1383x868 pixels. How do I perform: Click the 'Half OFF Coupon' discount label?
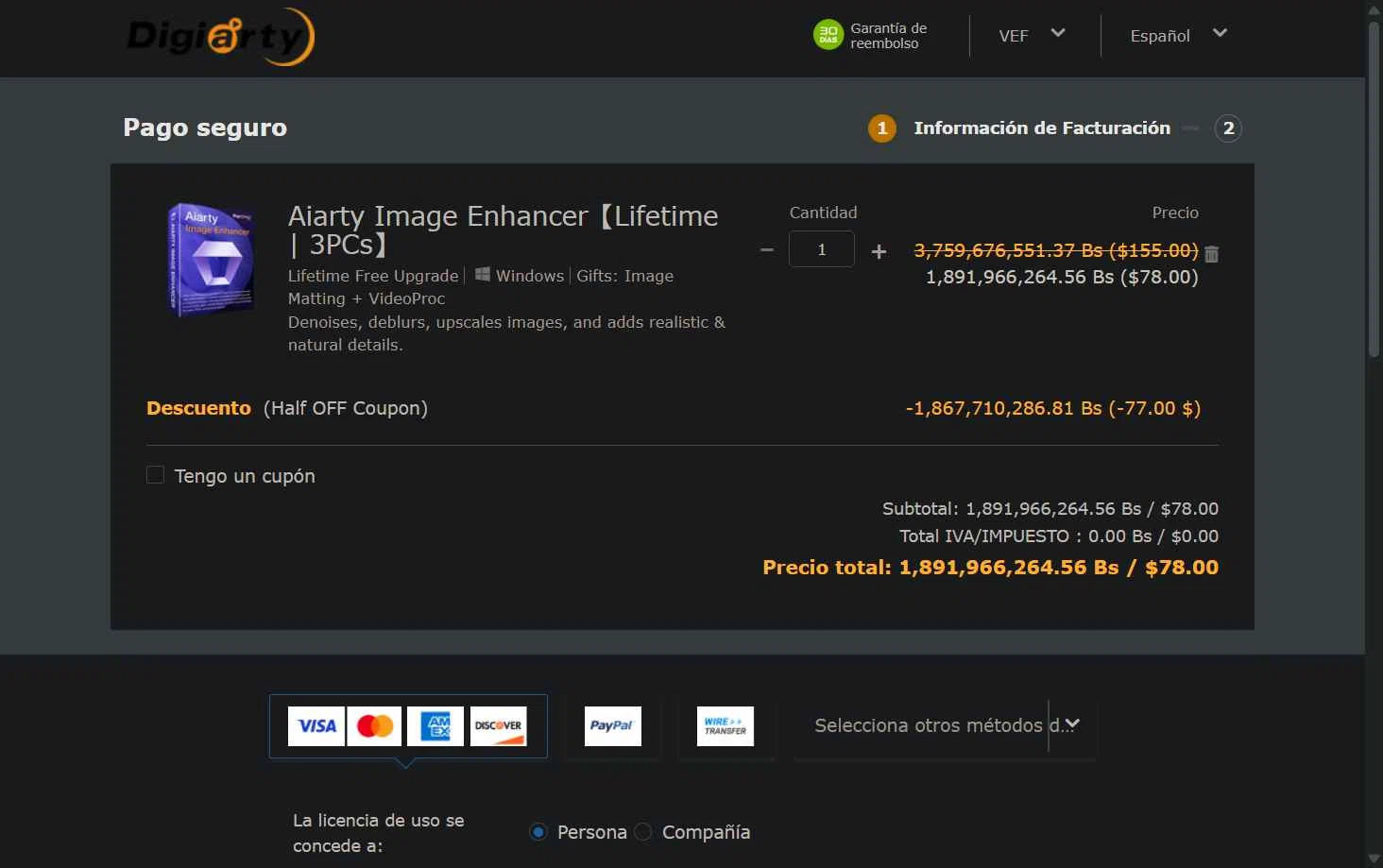346,408
